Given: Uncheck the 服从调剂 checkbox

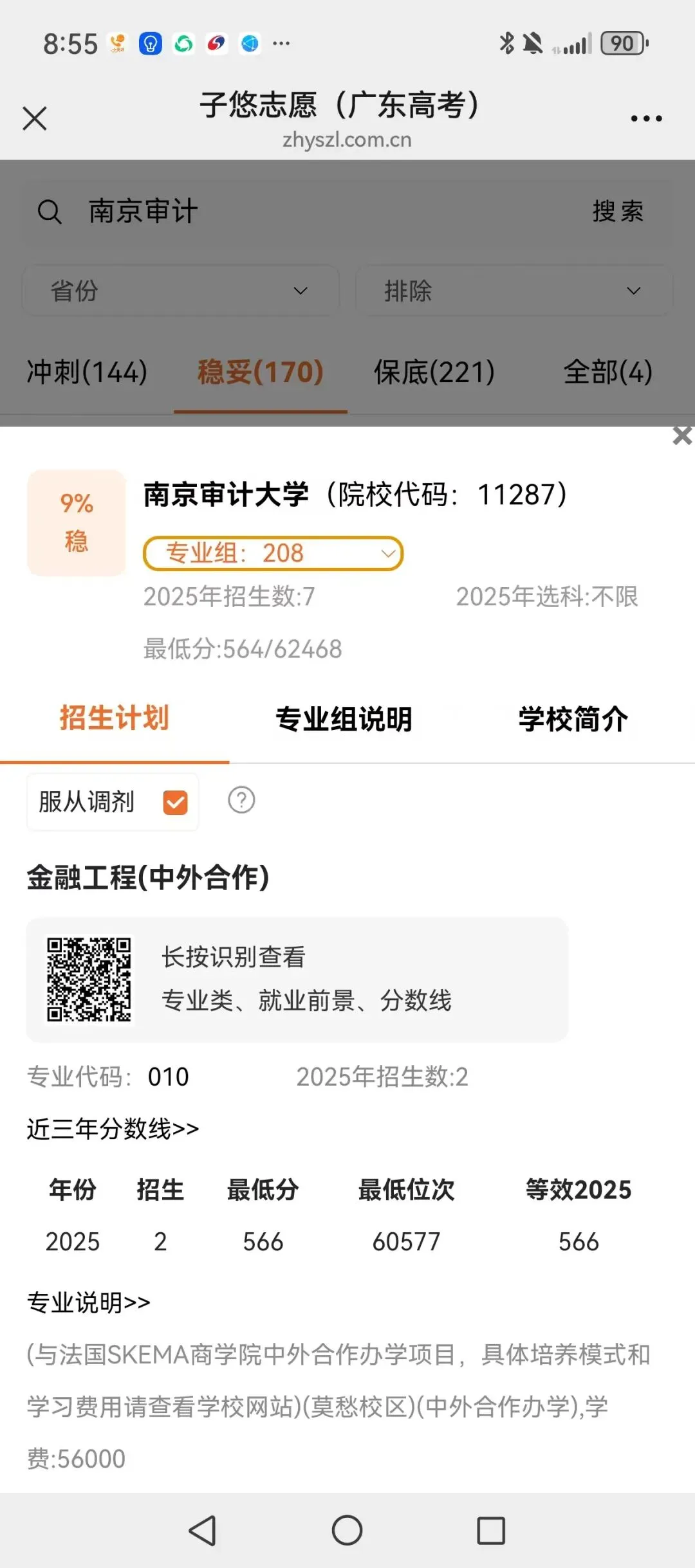Looking at the screenshot, I should point(175,802).
